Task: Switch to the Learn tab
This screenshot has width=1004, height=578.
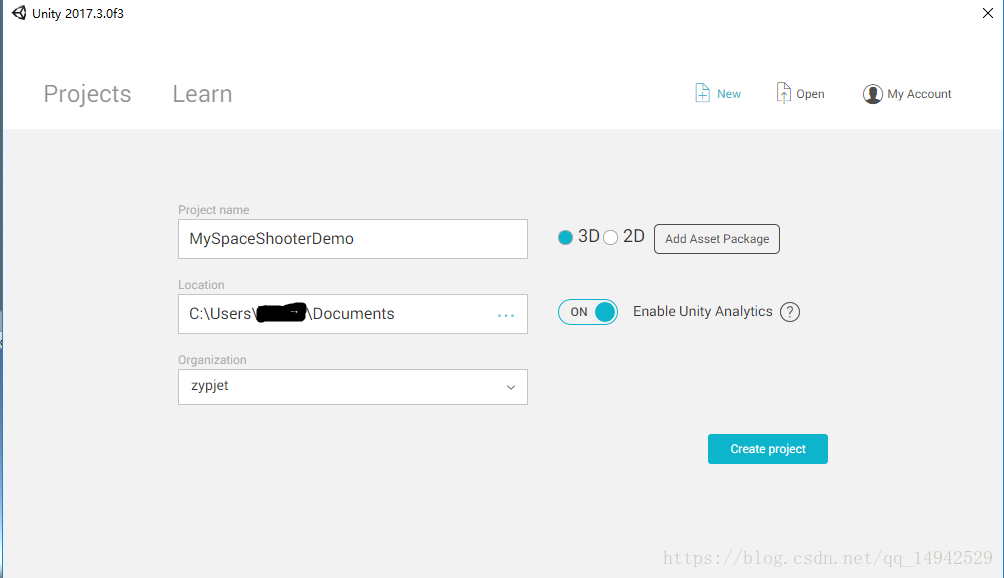Action: [x=202, y=94]
